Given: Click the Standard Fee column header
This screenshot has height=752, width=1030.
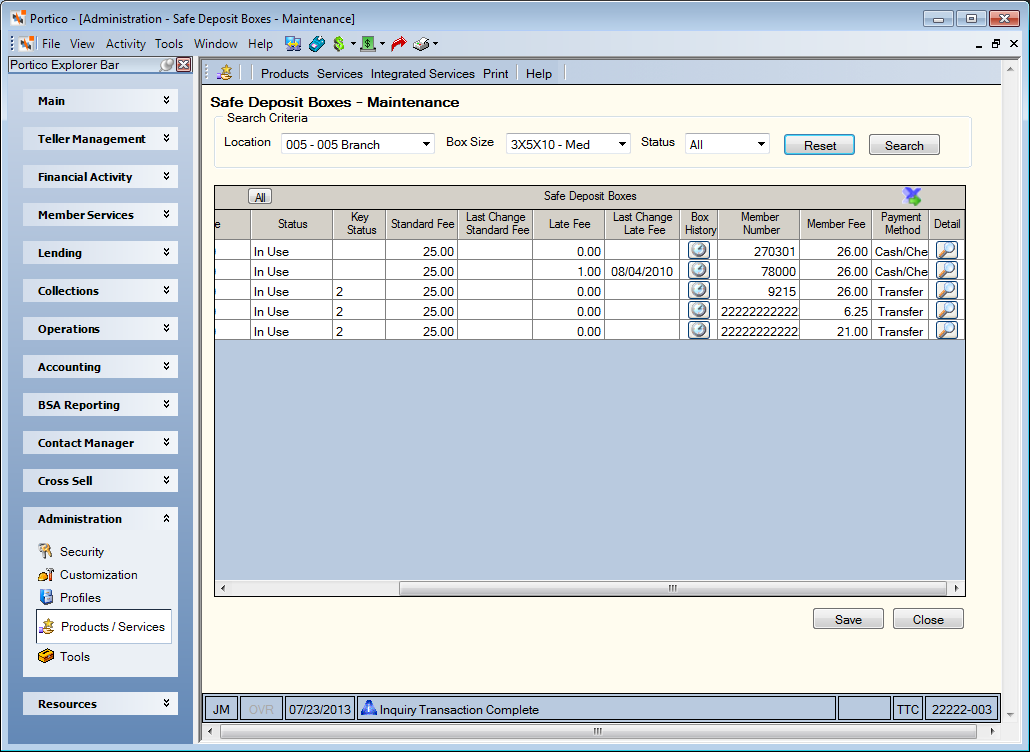Looking at the screenshot, I should tap(422, 224).
